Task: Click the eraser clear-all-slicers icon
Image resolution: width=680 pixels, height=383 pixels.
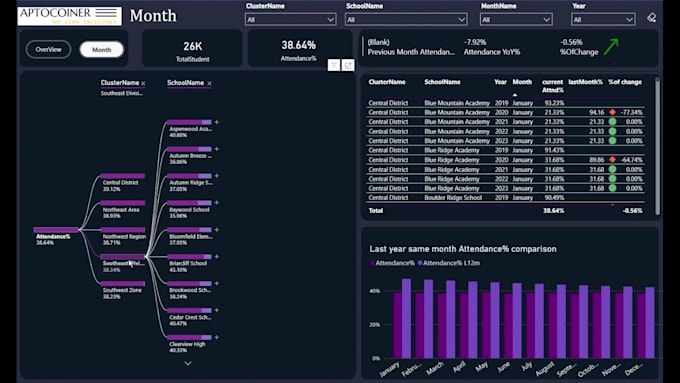Action: tap(651, 17)
